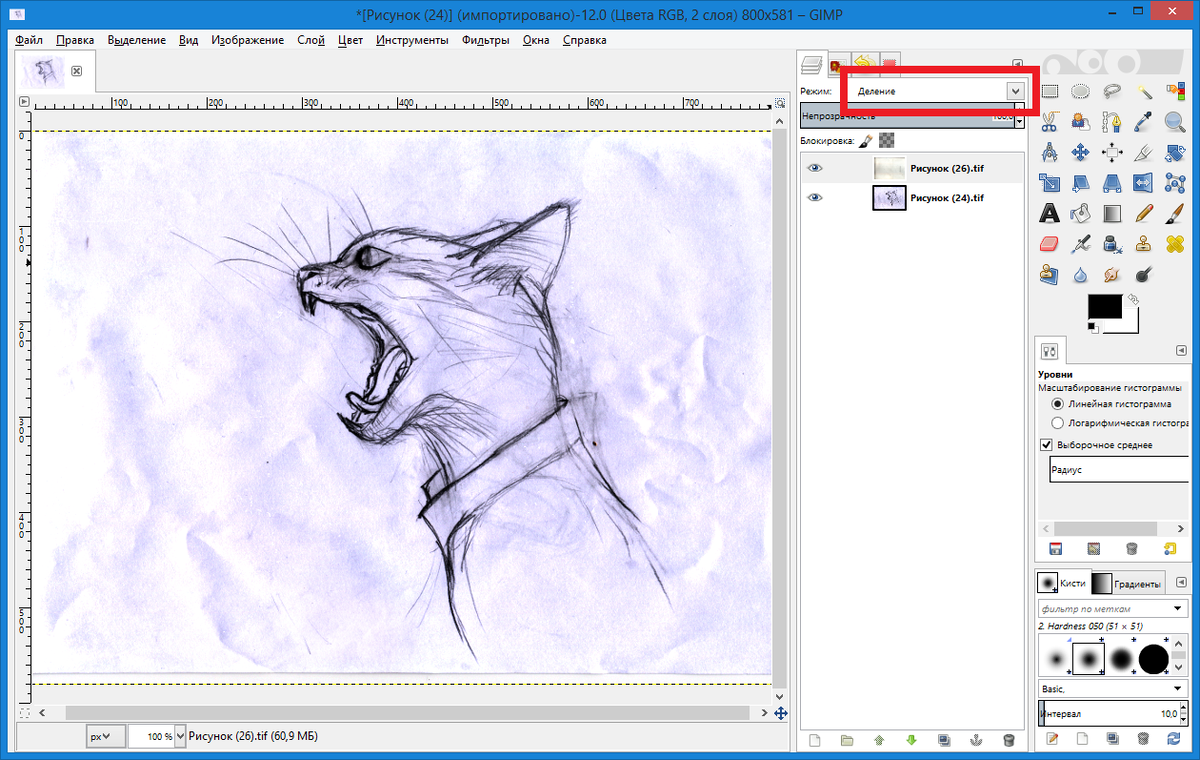1200x760 pixels.
Task: Delete the layer with layers panel trash
Action: (x=1009, y=741)
